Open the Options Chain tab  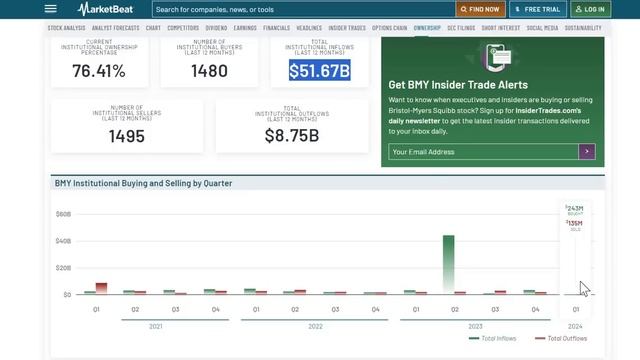click(x=389, y=28)
